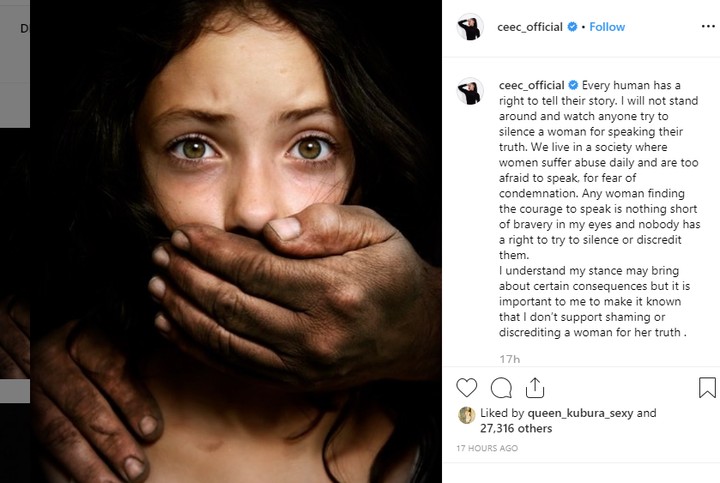Click the profile avatar beside the Follow link
This screenshot has width=720, height=483.
pyautogui.click(x=470, y=27)
